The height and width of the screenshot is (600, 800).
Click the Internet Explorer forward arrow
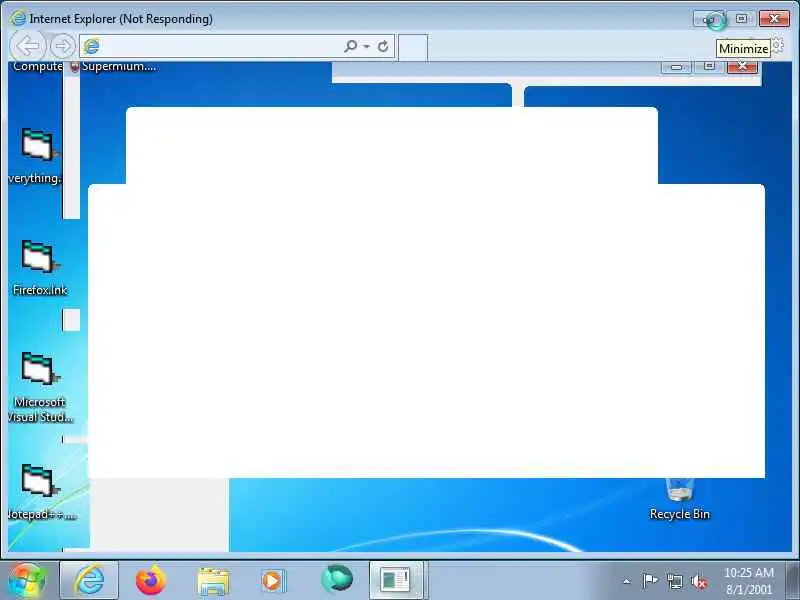[x=63, y=46]
